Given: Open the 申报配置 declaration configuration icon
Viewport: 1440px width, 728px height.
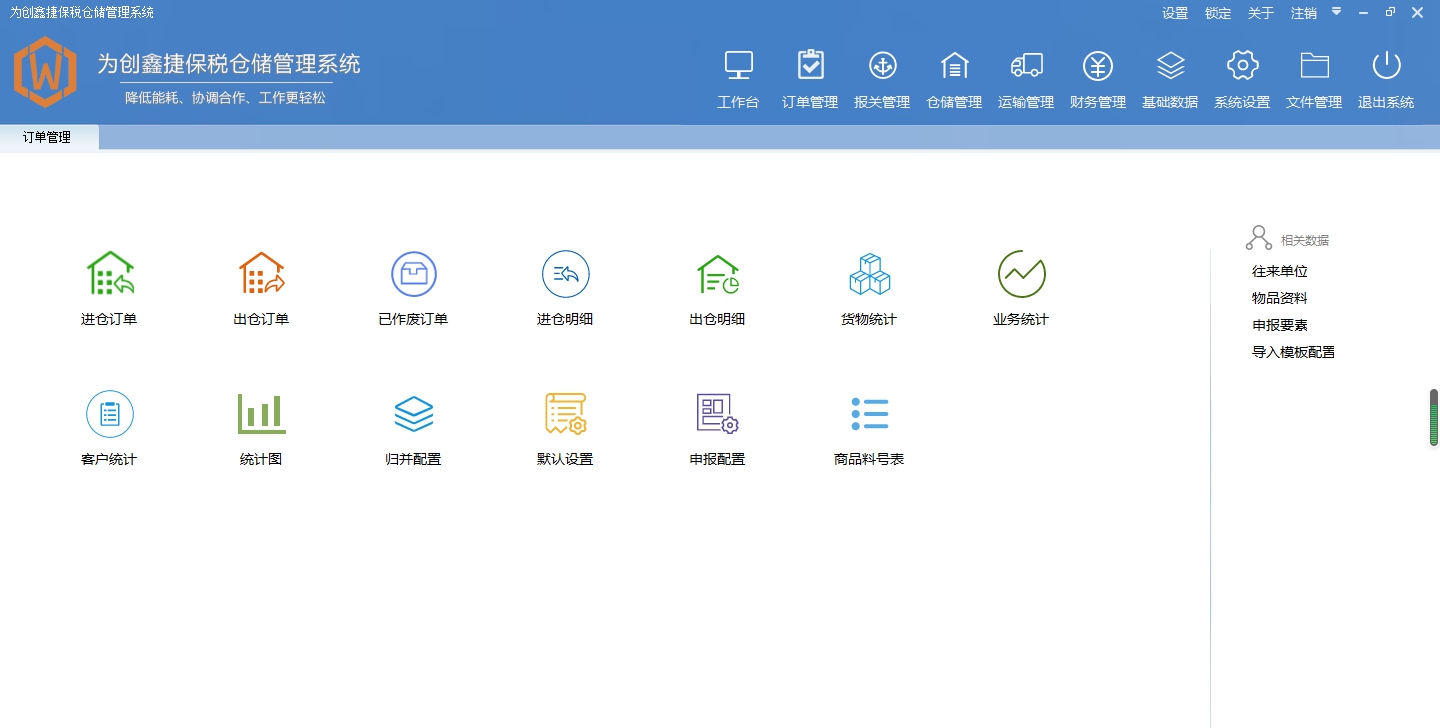Looking at the screenshot, I should (x=717, y=427).
